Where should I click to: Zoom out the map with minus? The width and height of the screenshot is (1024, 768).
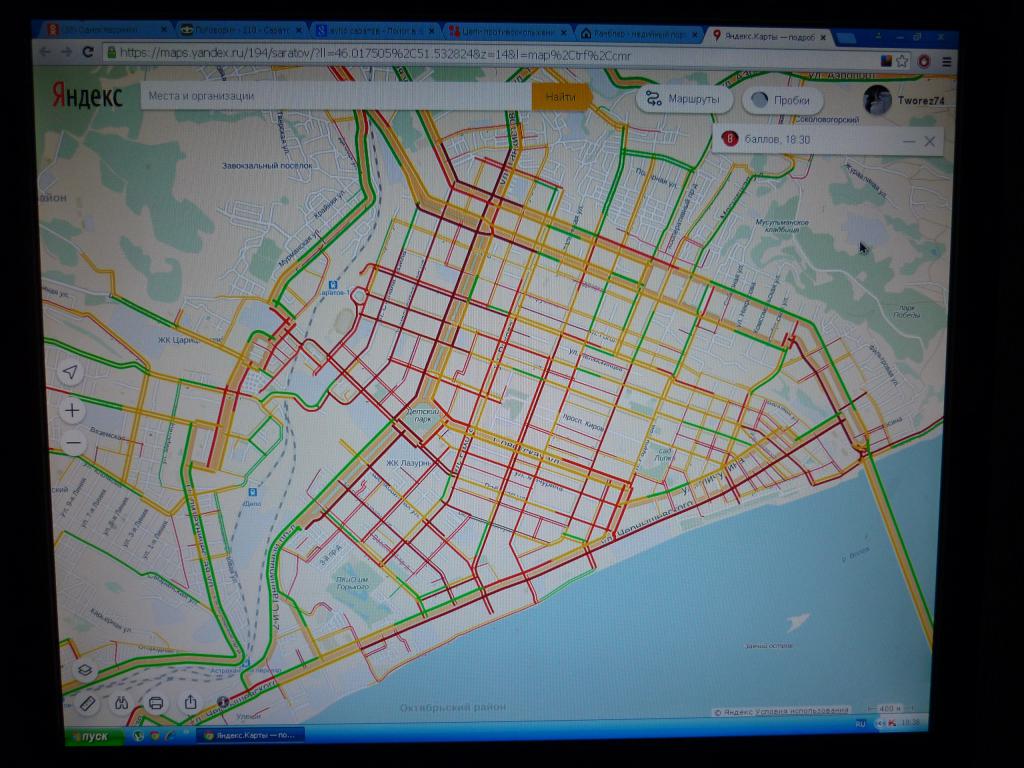74,443
